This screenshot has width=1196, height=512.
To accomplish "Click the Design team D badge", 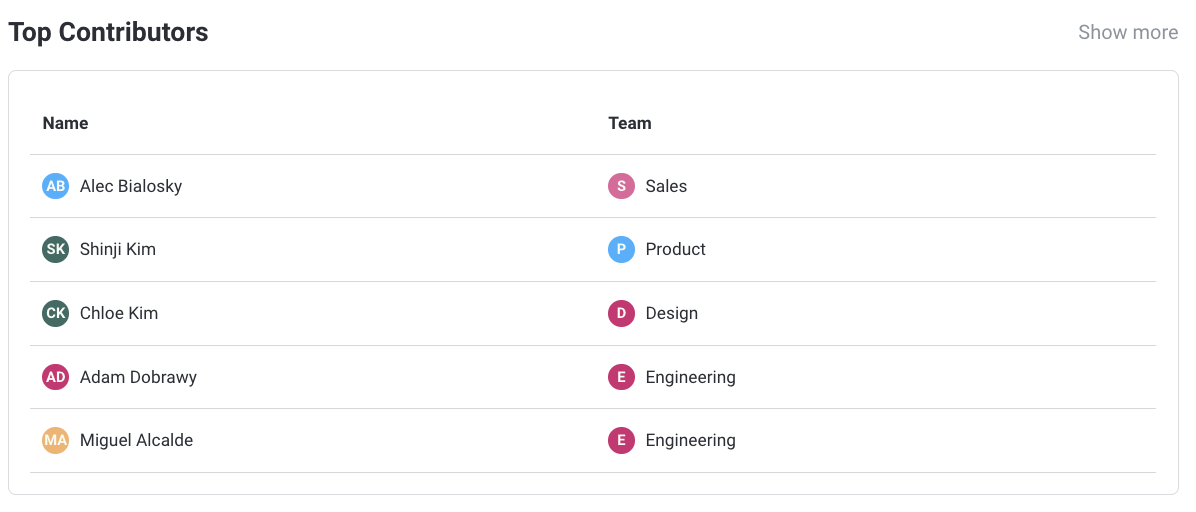I will pyautogui.click(x=621, y=313).
